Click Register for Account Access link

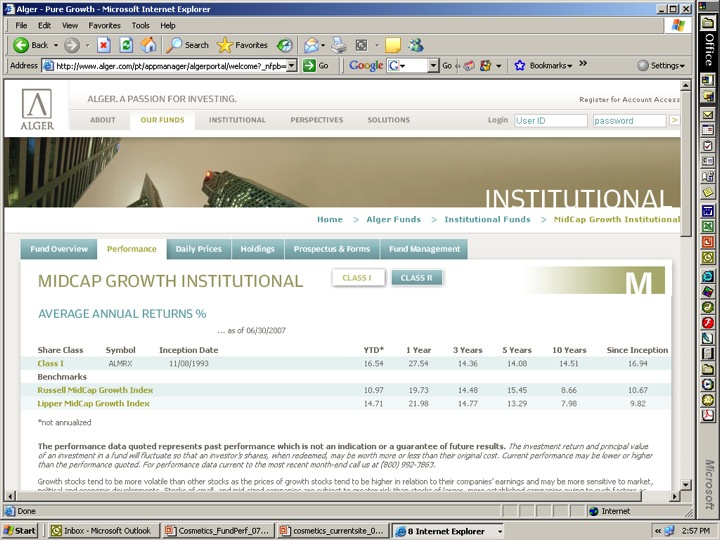coord(629,100)
